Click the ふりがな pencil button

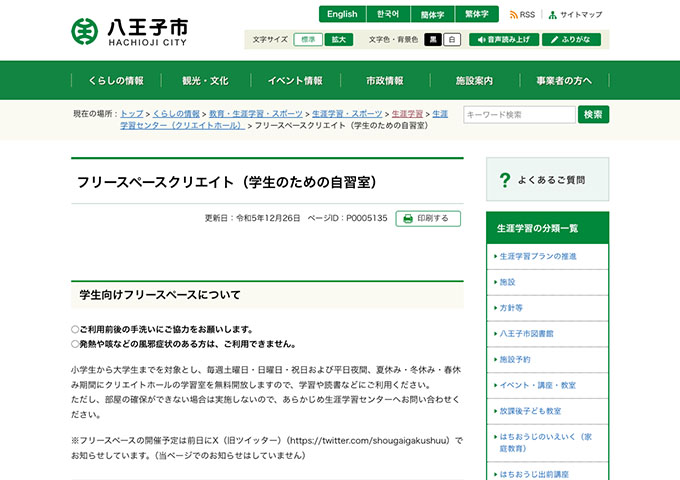click(572, 39)
